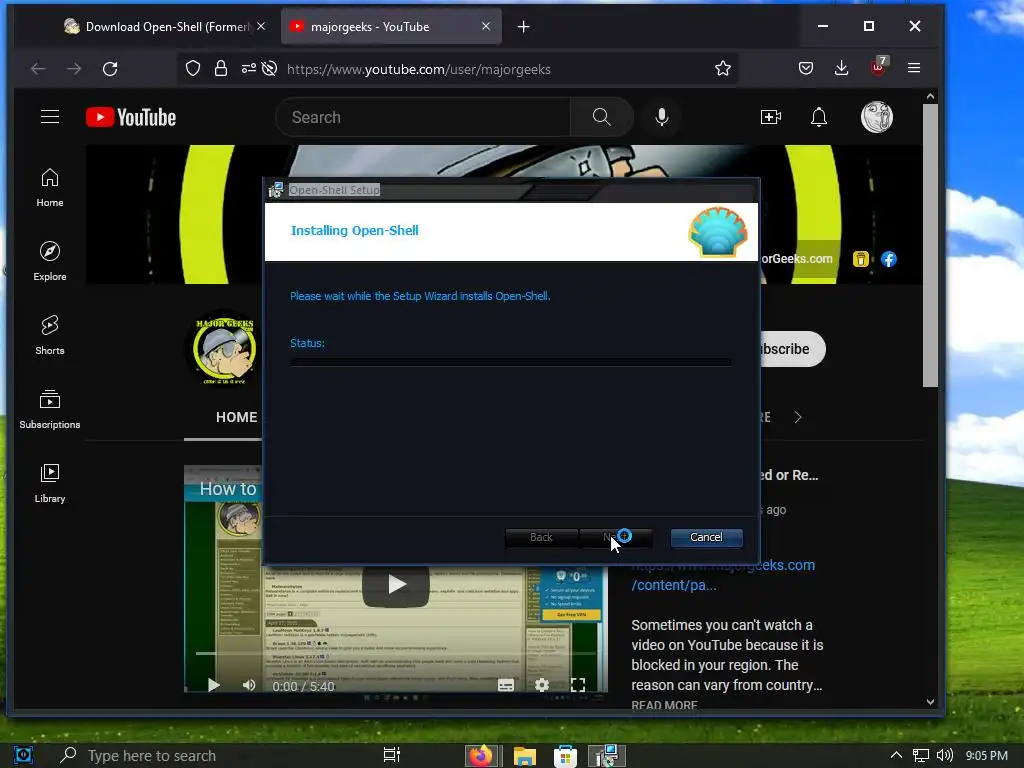Open Home in the YouTube sidebar
Screen dimensions: 1024x768
pyautogui.click(x=50, y=188)
